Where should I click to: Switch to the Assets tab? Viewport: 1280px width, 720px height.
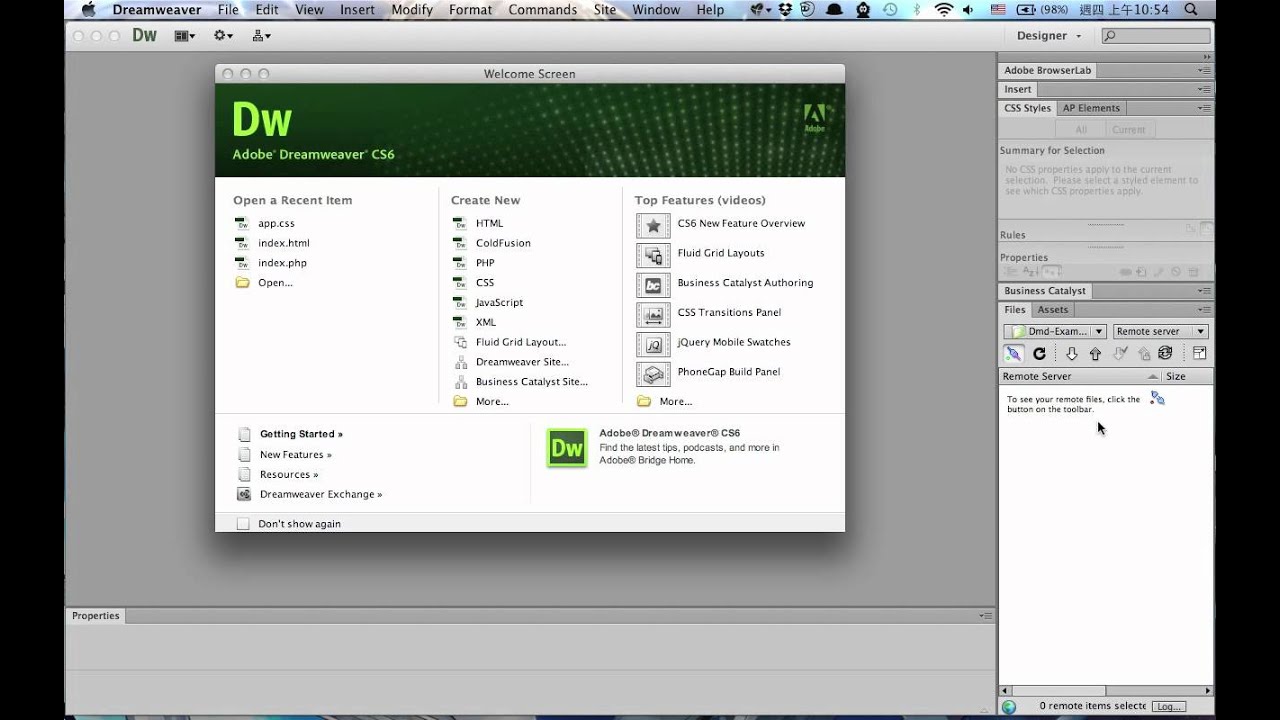1052,310
